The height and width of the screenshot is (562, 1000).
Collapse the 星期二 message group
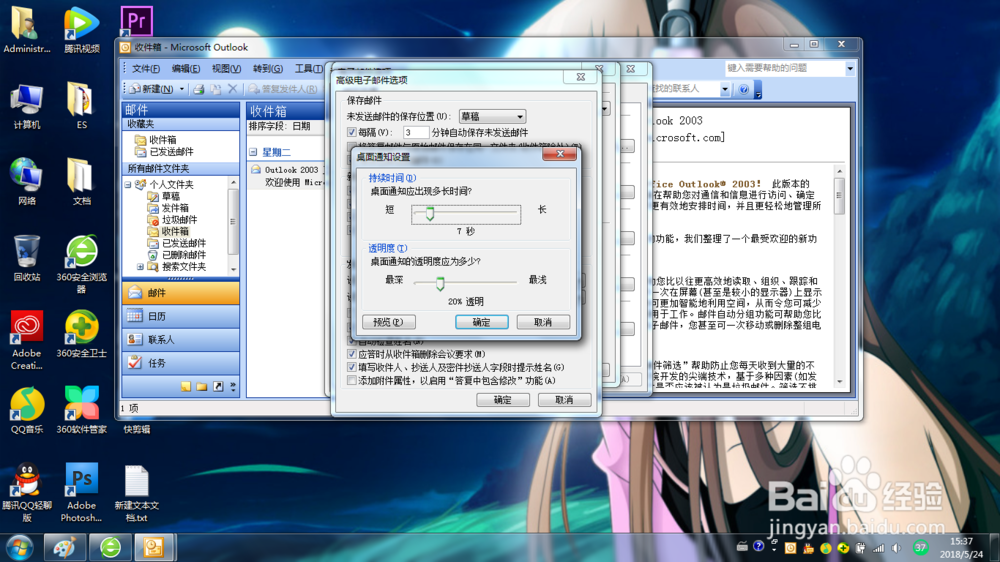click(253, 152)
